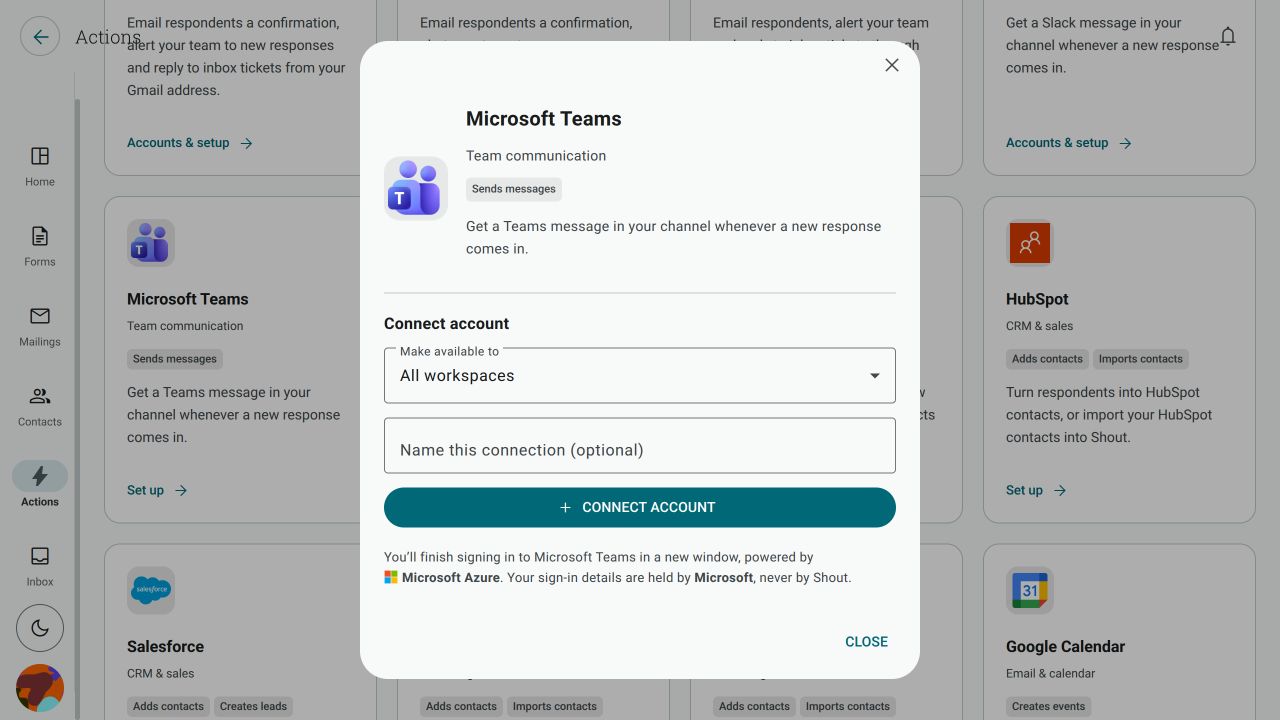Click Microsoft Teams card icon in background
This screenshot has width=1280, height=720.
pos(151,243)
